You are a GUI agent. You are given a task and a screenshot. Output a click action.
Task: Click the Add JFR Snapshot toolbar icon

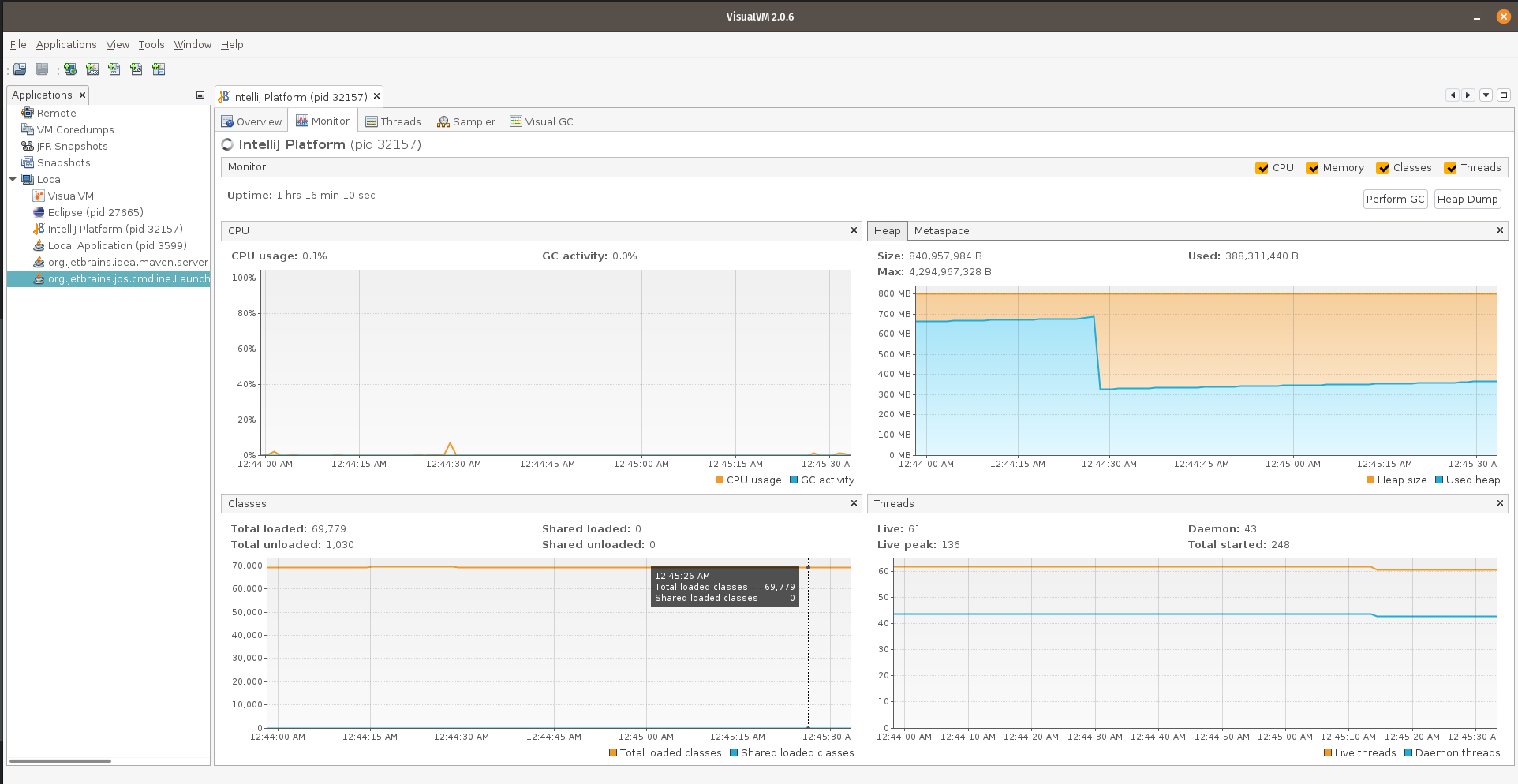coord(136,69)
